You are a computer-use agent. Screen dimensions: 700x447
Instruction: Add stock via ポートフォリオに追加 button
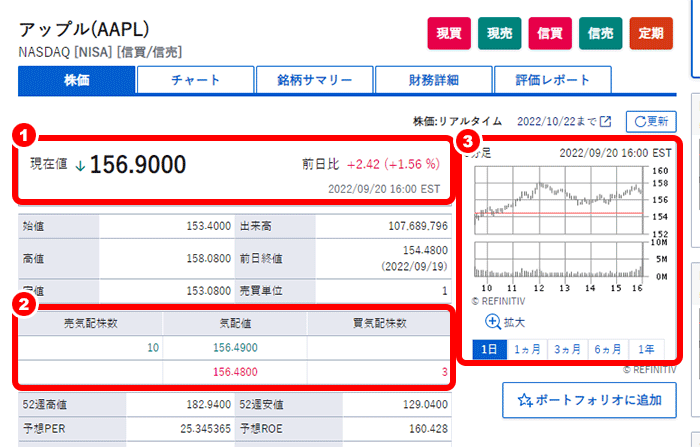[589, 400]
